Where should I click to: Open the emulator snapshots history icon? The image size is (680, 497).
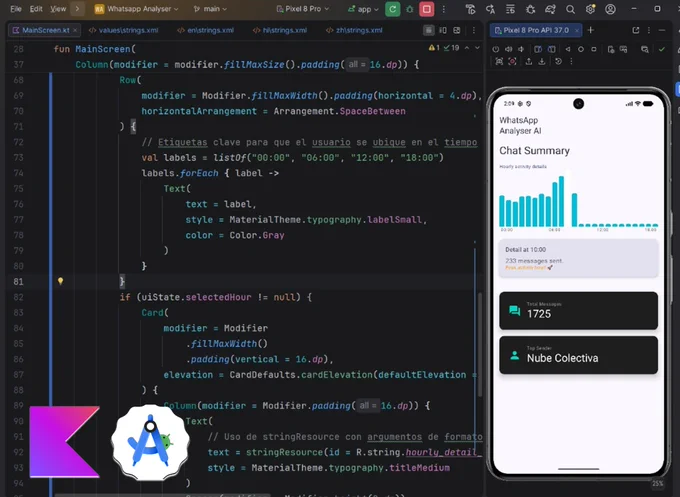pyautogui.click(x=558, y=62)
